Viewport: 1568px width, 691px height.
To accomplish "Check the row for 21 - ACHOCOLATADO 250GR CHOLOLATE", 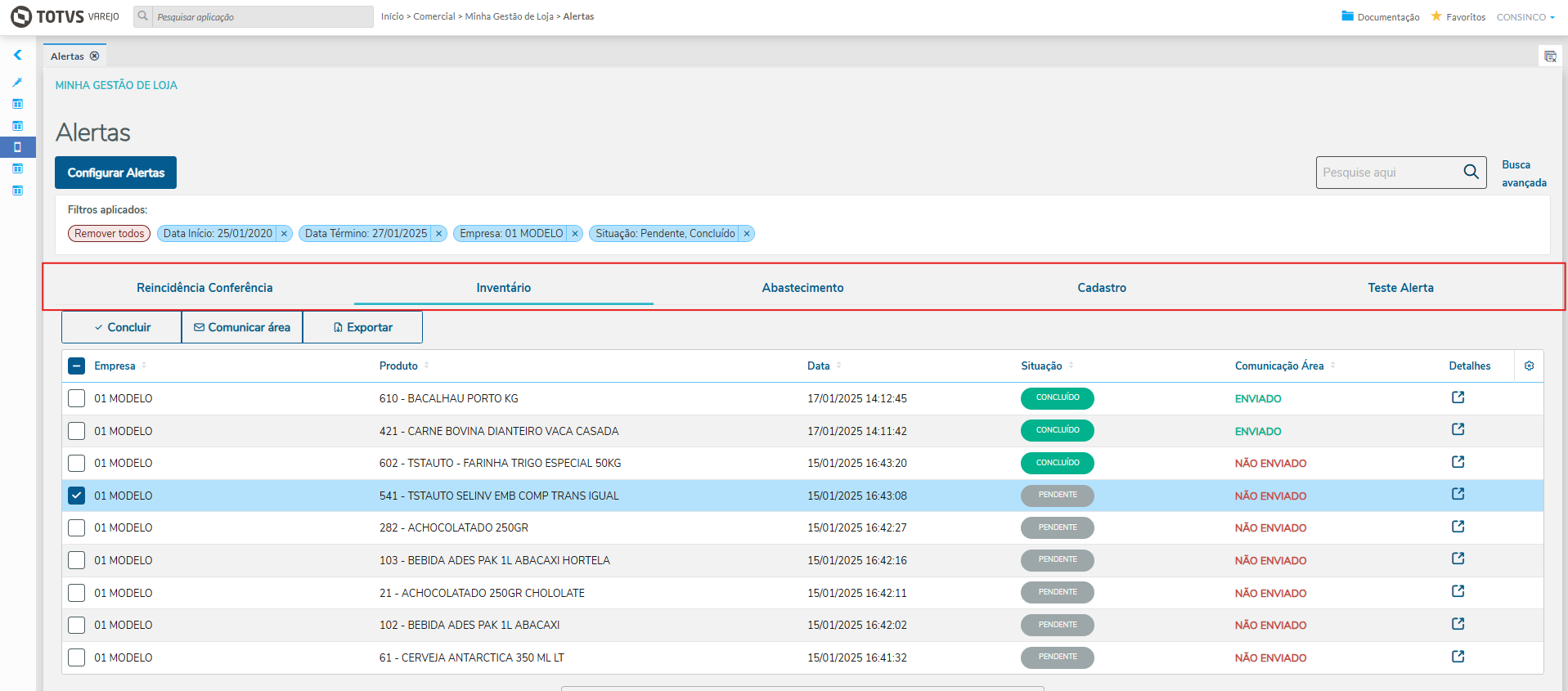I will (x=76, y=593).
